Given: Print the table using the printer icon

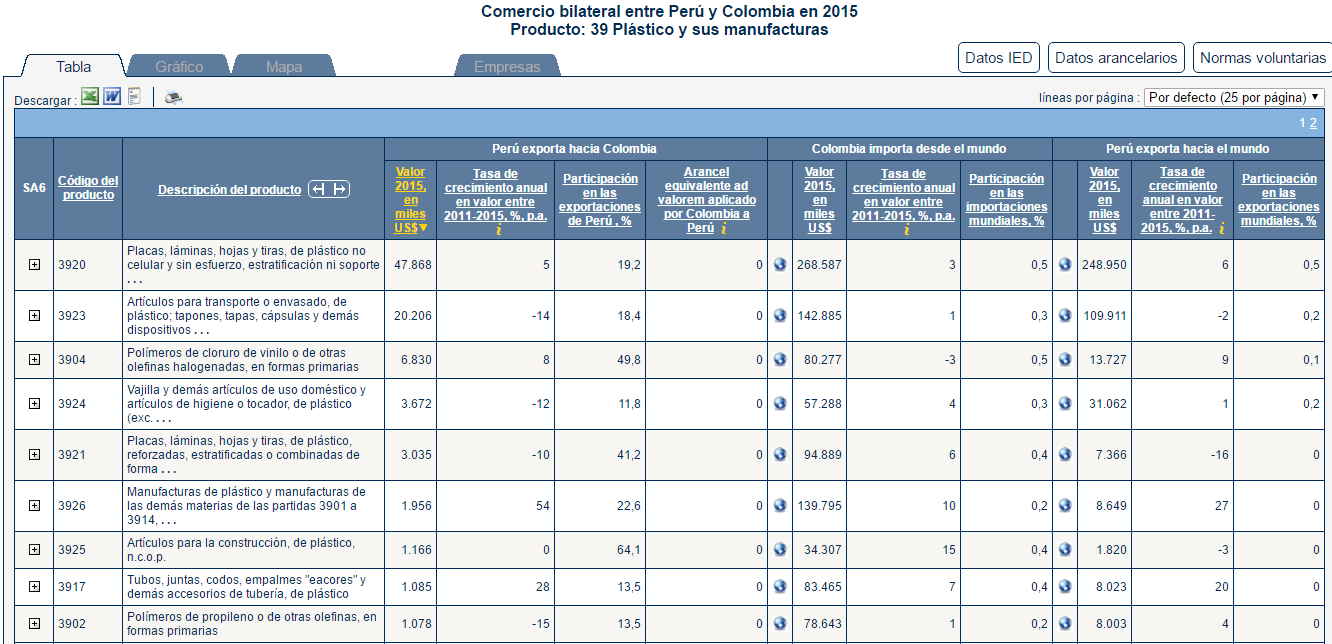Looking at the screenshot, I should click(174, 98).
